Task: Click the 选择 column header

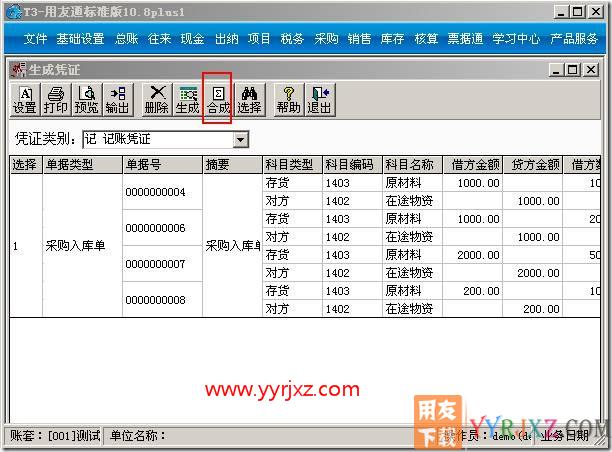Action: point(26,165)
